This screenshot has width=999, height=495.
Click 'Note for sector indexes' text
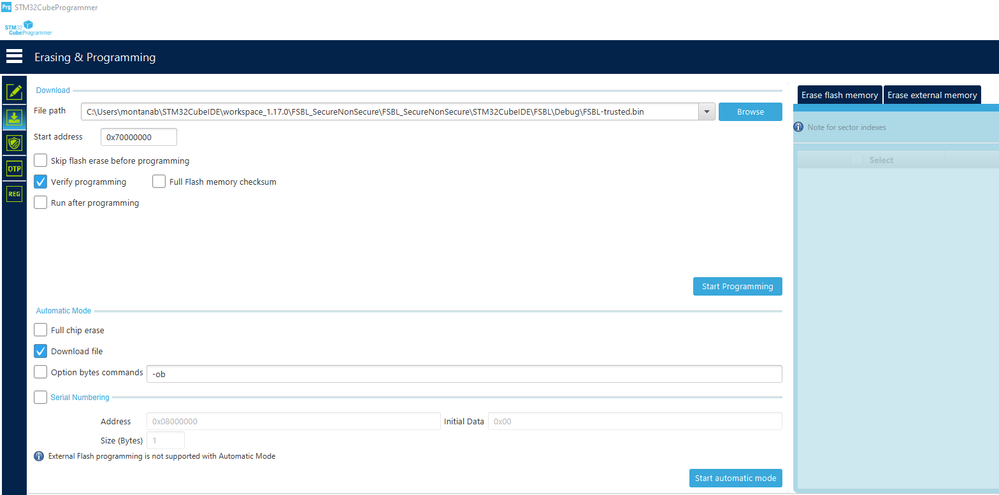(x=846, y=127)
